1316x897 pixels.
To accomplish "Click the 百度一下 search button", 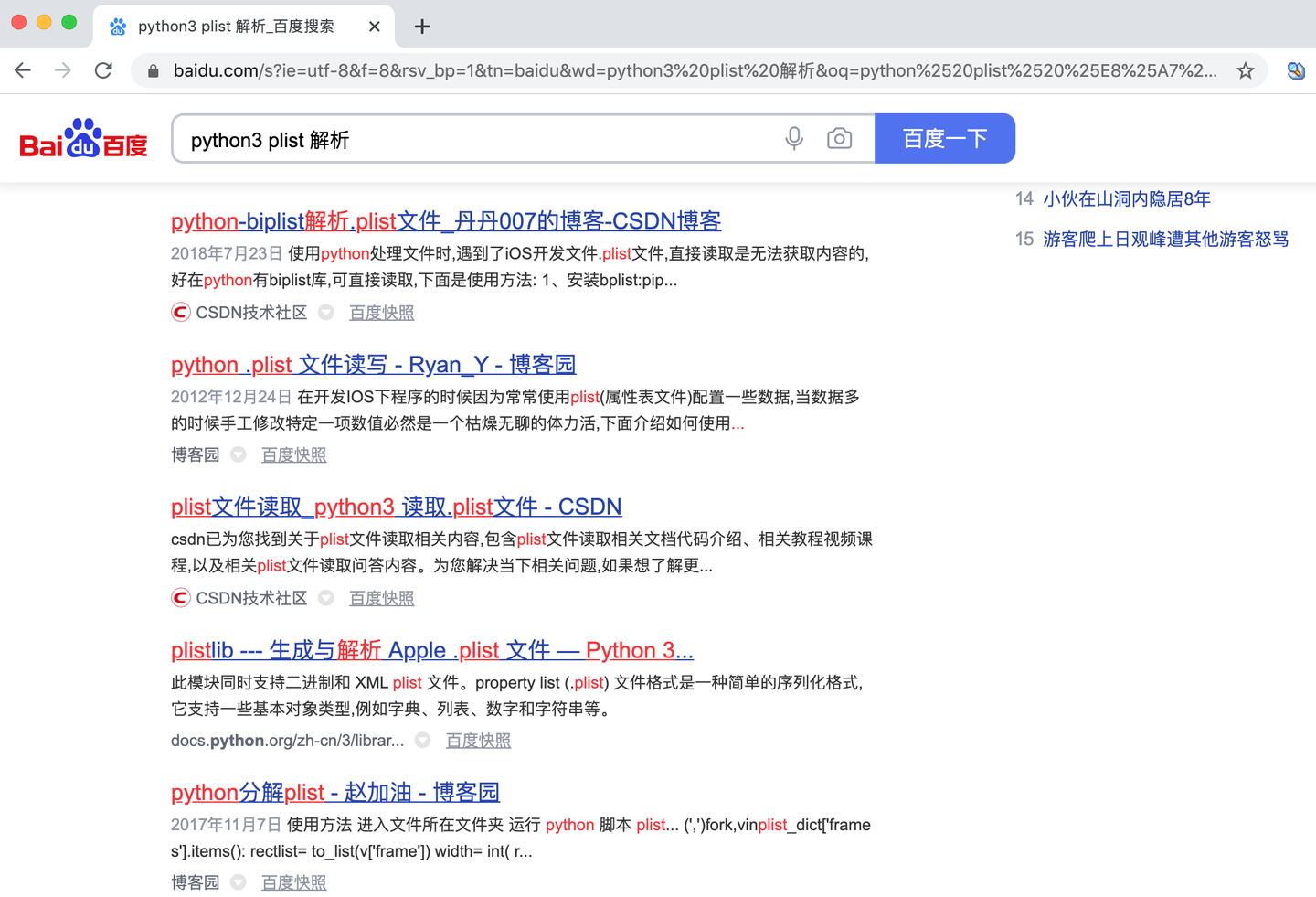I will [x=945, y=137].
